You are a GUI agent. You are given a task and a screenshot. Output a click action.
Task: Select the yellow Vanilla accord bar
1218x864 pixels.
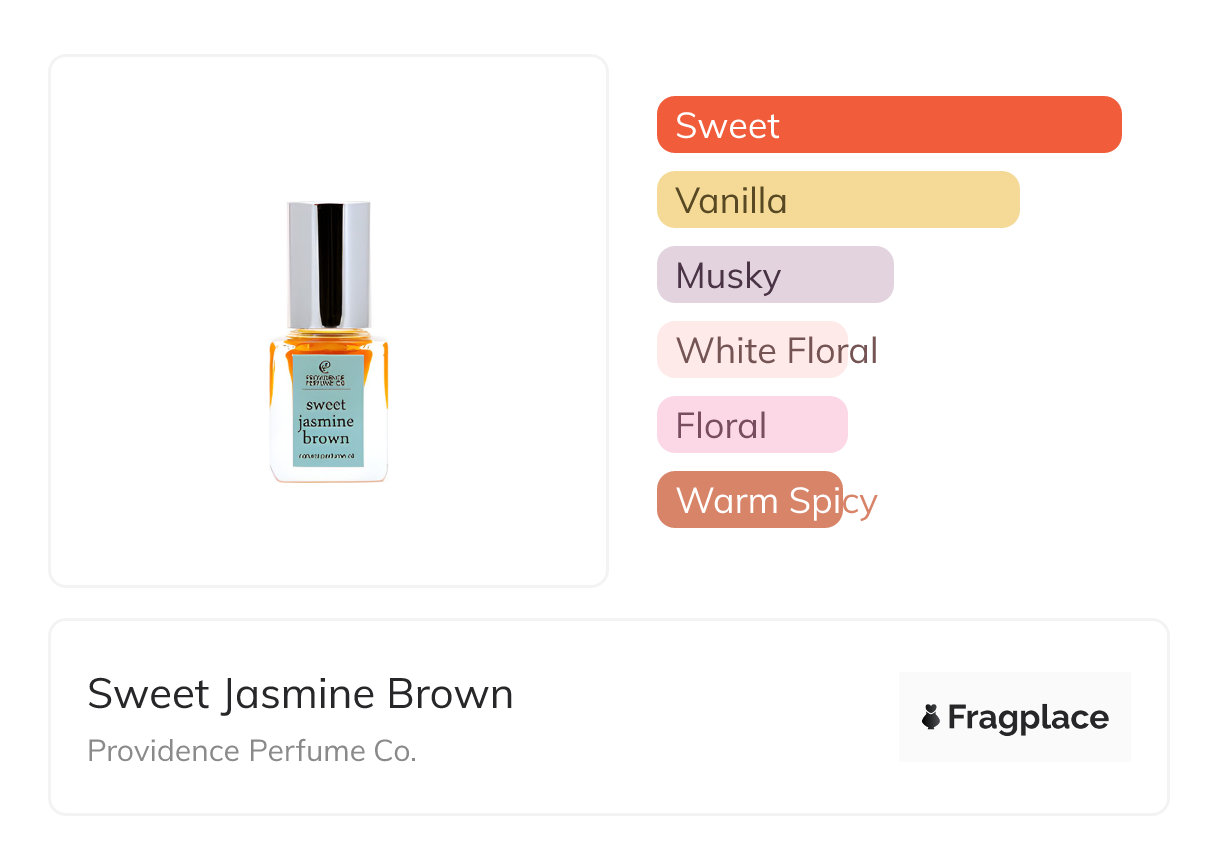[838, 200]
